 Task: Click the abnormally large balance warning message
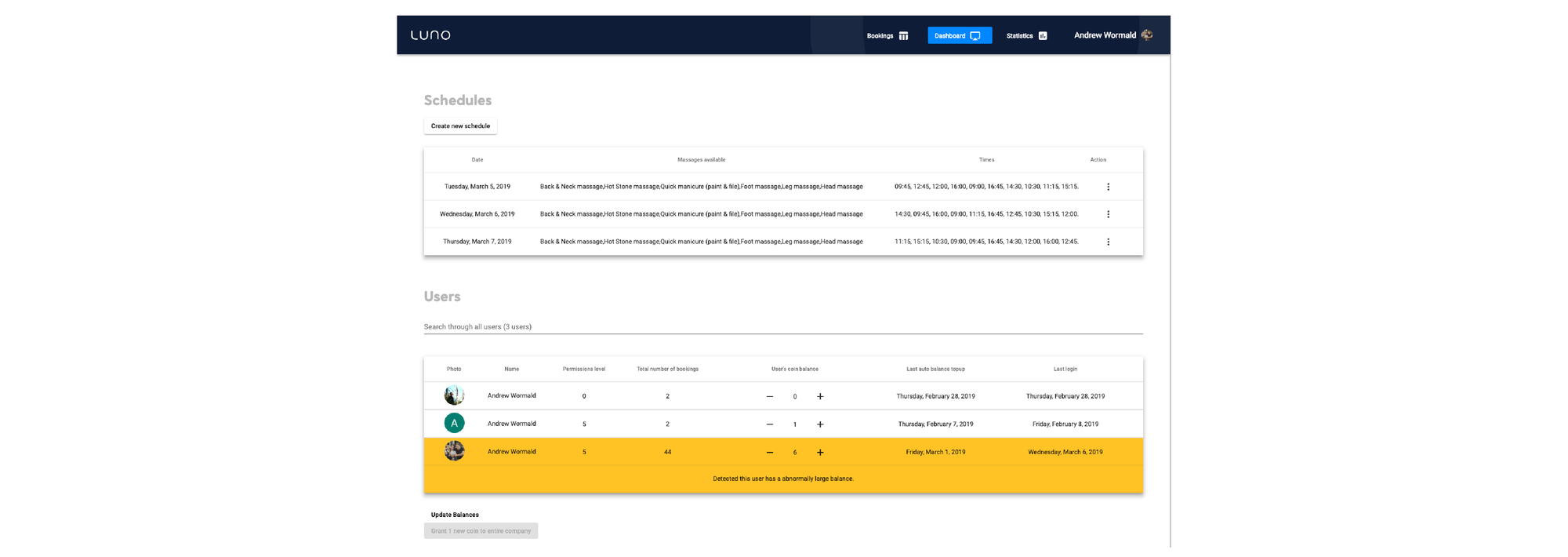[x=783, y=479]
